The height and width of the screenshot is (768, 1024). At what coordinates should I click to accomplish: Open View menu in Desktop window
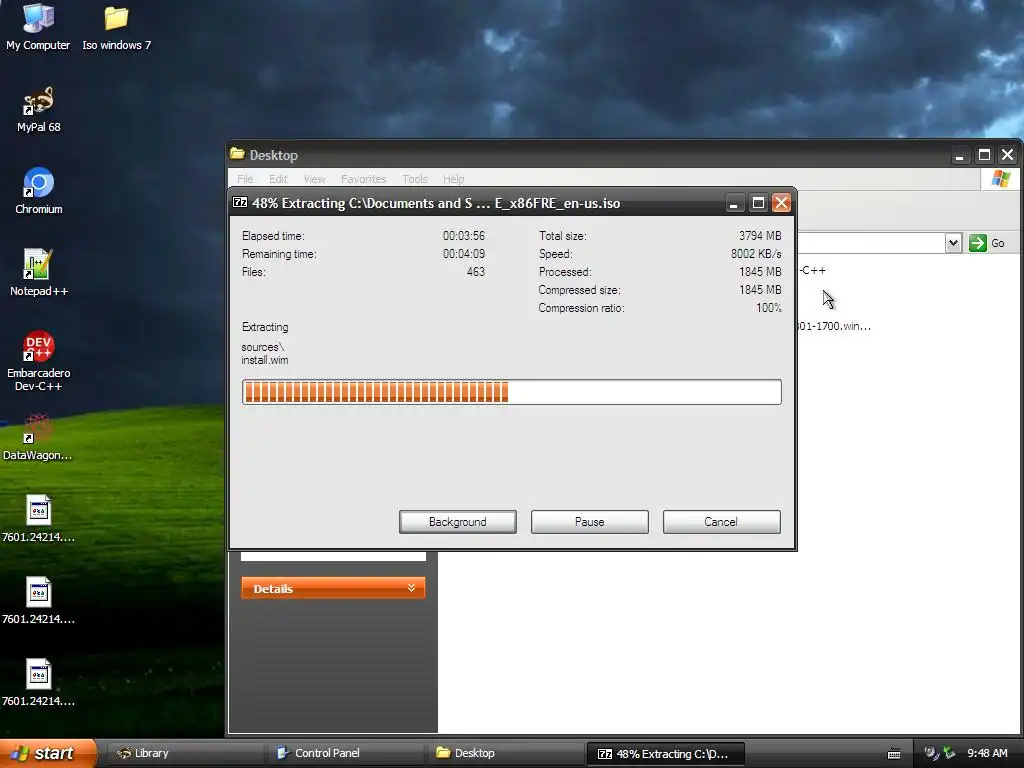coord(314,179)
